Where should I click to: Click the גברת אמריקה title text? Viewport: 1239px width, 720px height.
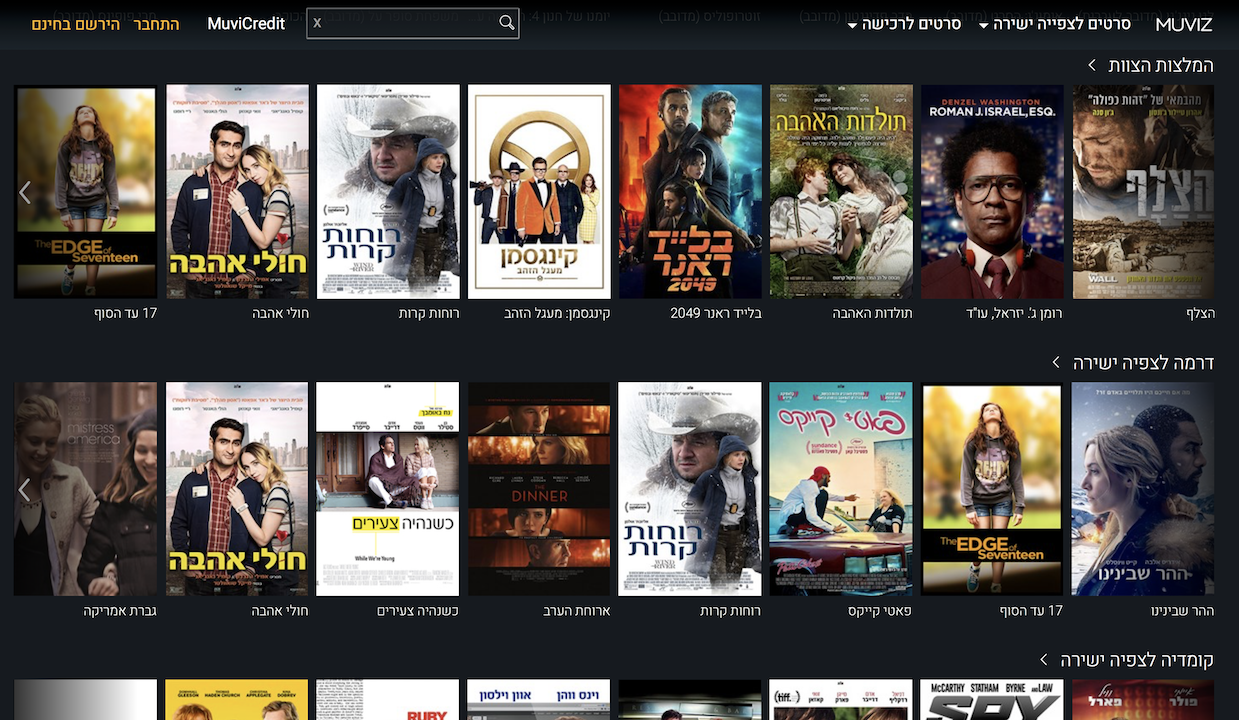coord(120,610)
